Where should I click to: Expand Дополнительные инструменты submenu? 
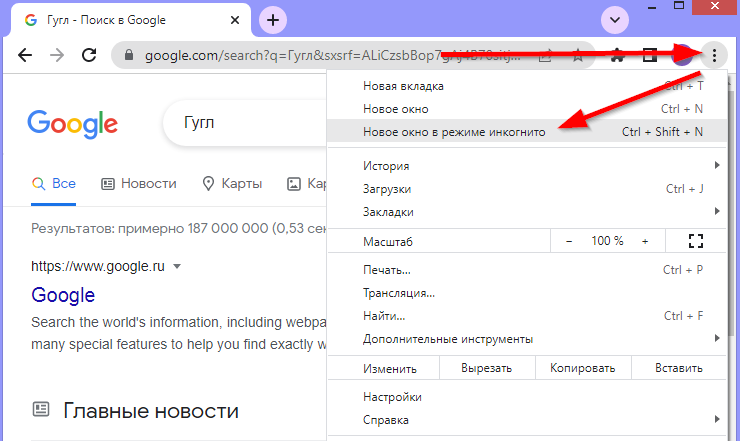click(530, 339)
